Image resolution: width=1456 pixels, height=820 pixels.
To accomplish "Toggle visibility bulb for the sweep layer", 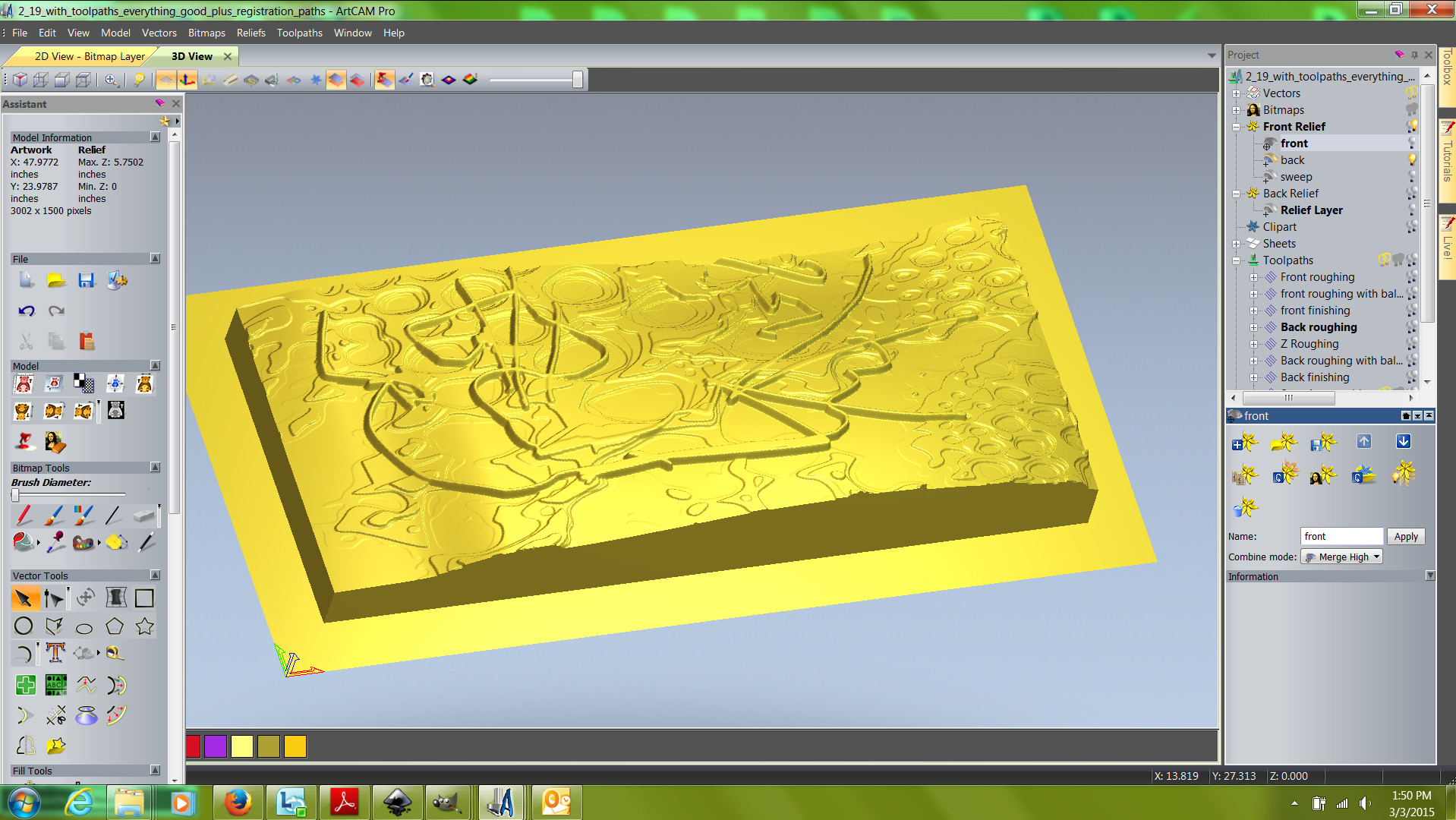I will click(x=1412, y=177).
